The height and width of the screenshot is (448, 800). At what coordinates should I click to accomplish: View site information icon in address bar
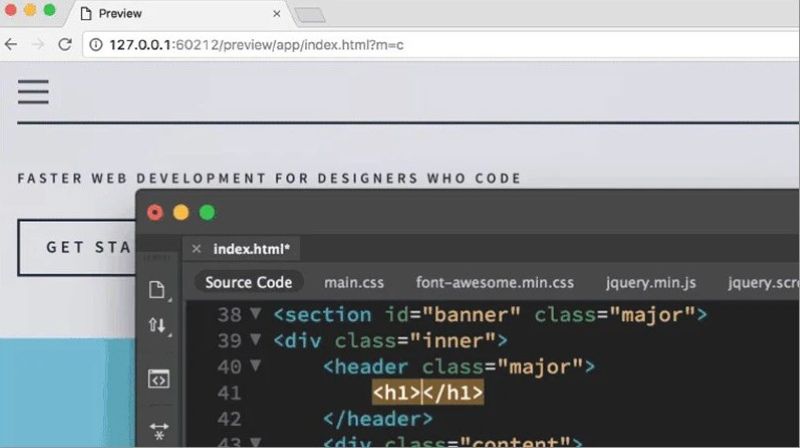tap(96, 45)
